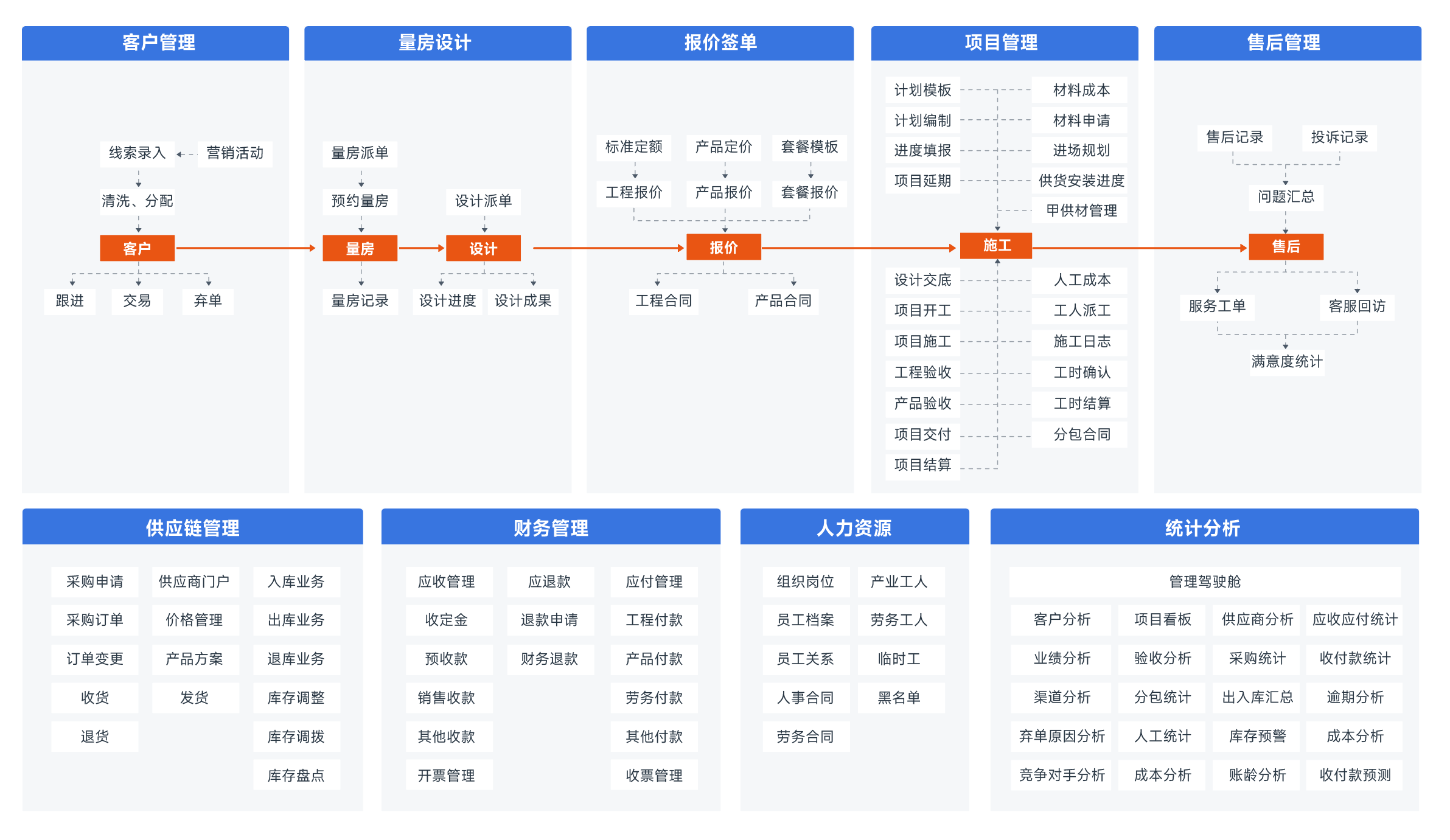Click the 施工 node
Screen dimensions: 1450x840
(995, 246)
